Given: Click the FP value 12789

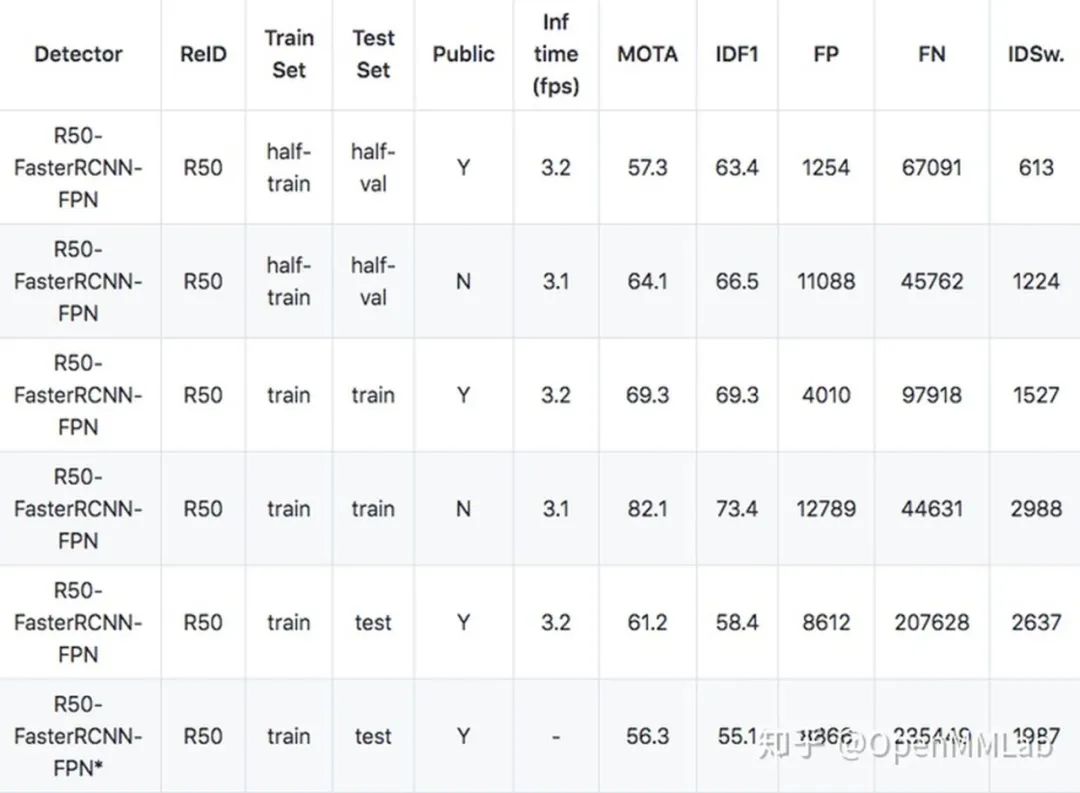Looking at the screenshot, I should (825, 508).
